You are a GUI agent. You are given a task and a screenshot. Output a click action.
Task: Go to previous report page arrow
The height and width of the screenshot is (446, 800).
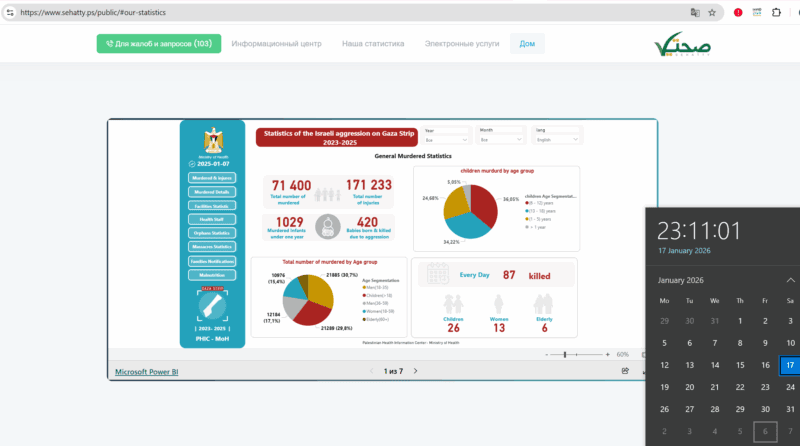(370, 371)
